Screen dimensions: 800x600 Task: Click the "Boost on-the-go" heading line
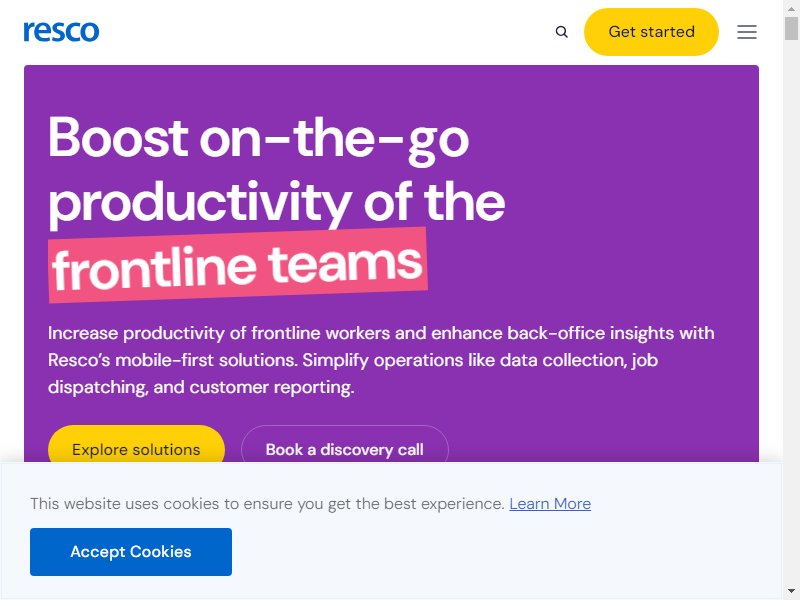(x=259, y=139)
